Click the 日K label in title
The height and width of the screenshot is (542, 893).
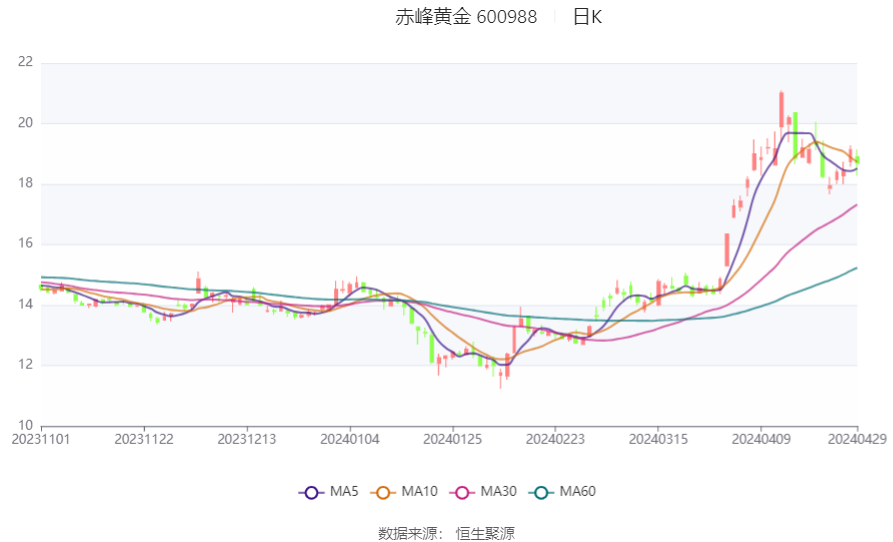(587, 17)
